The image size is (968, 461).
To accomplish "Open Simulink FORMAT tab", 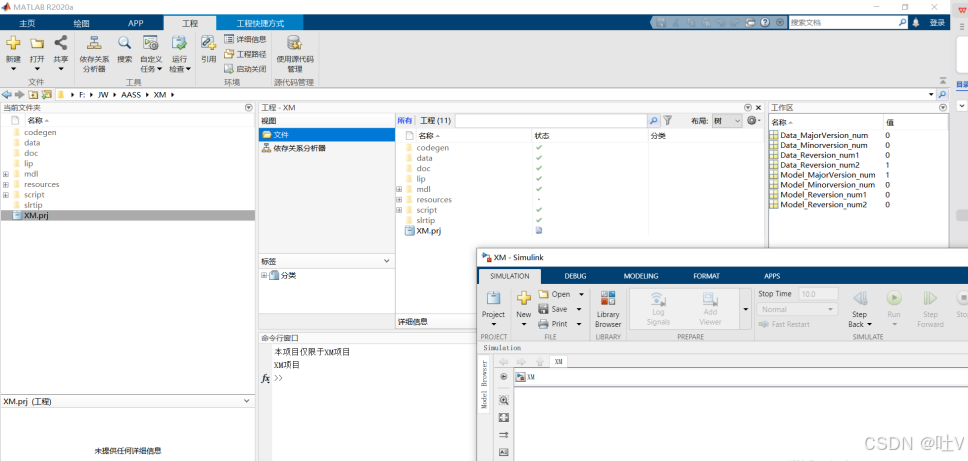I will (x=706, y=276).
